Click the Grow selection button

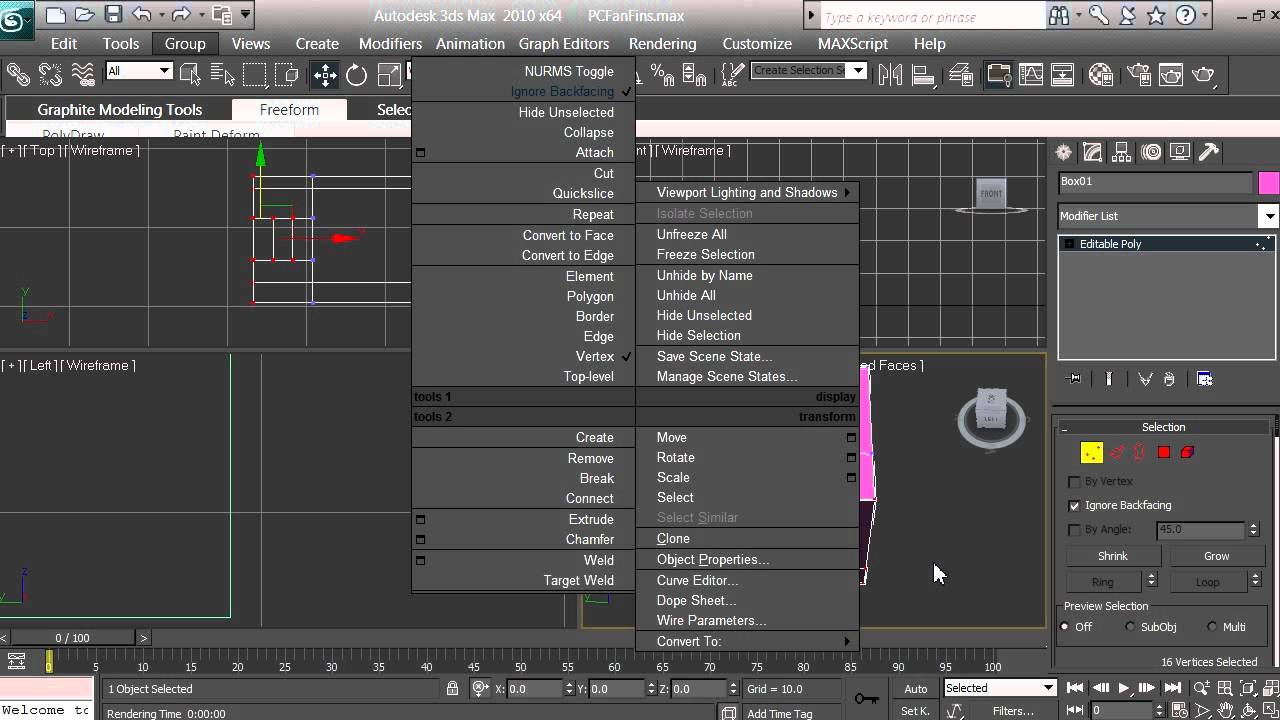(1217, 556)
